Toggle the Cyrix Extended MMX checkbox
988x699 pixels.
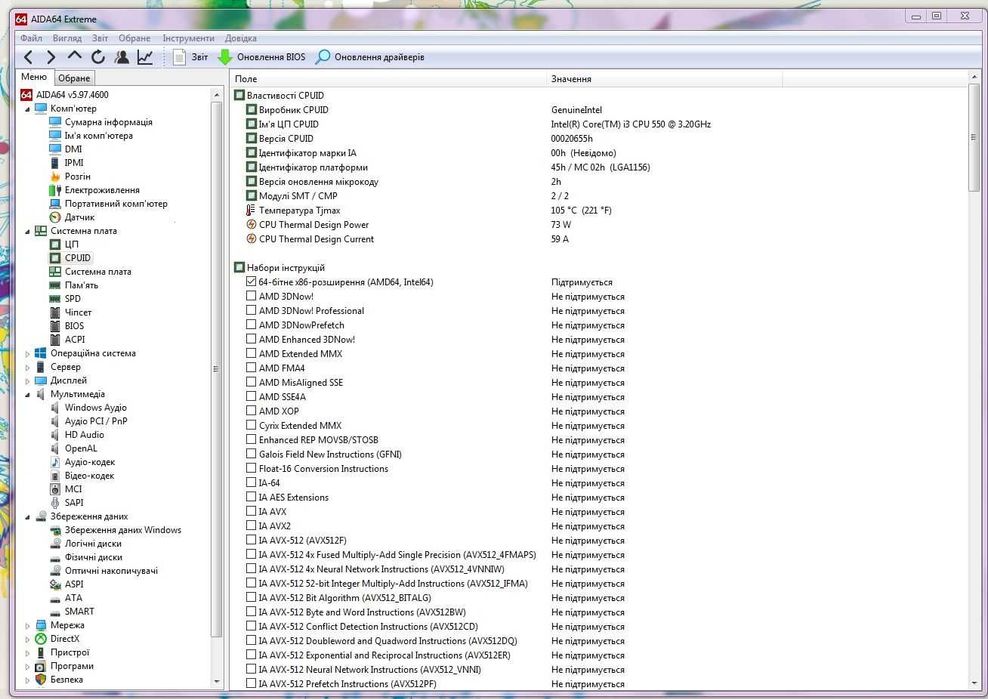pyautogui.click(x=251, y=425)
